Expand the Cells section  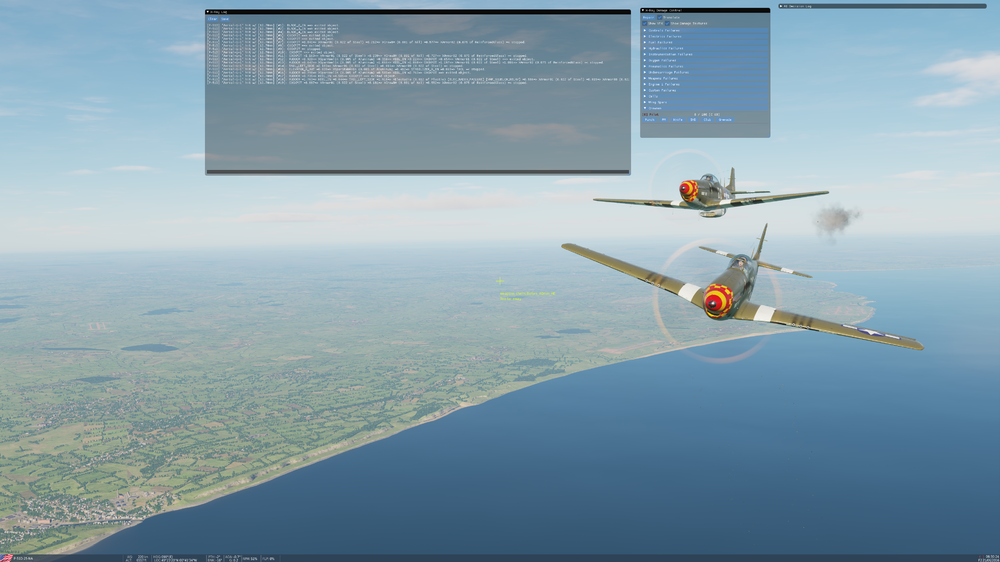[x=705, y=96]
